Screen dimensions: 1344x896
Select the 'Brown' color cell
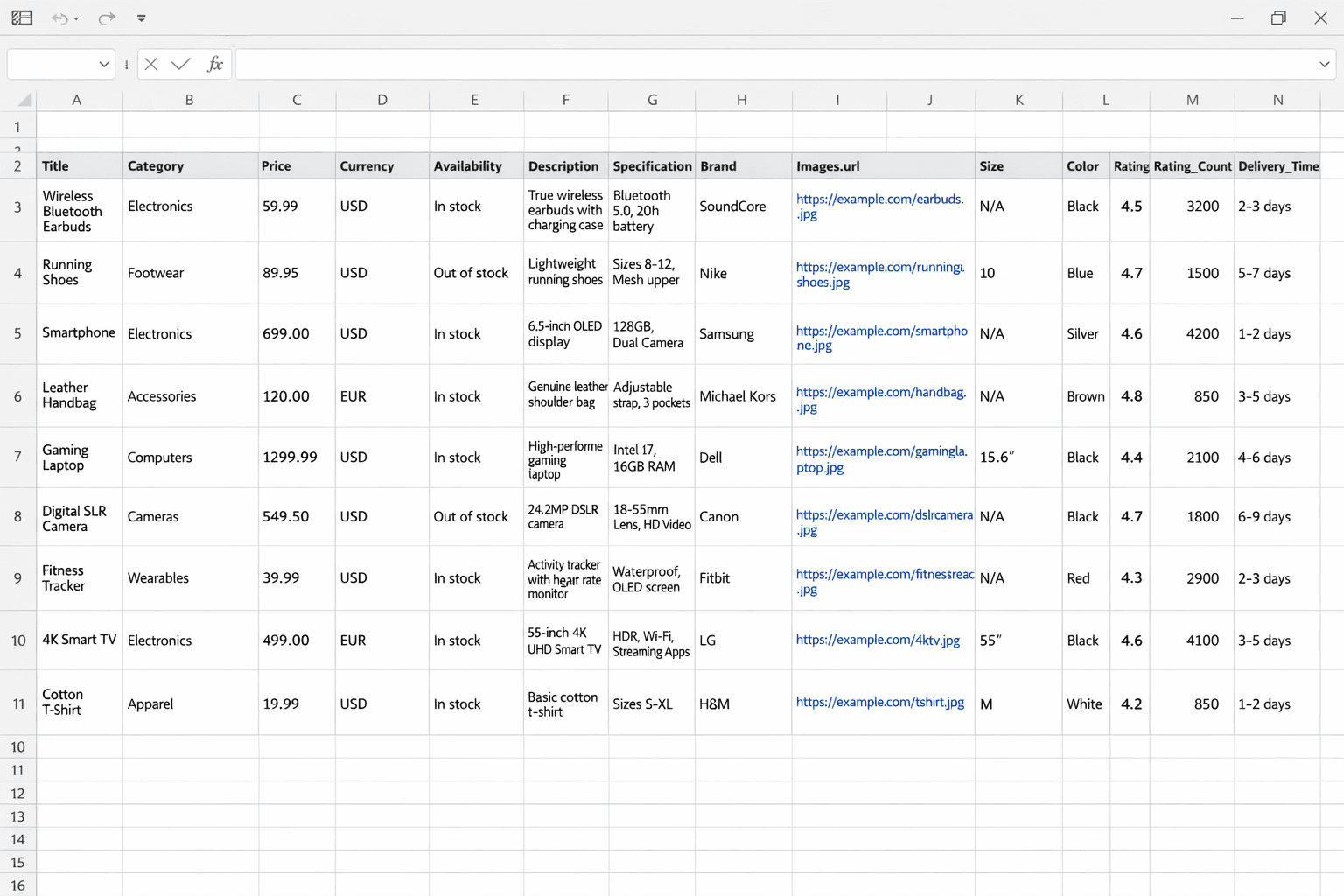pos(1085,396)
